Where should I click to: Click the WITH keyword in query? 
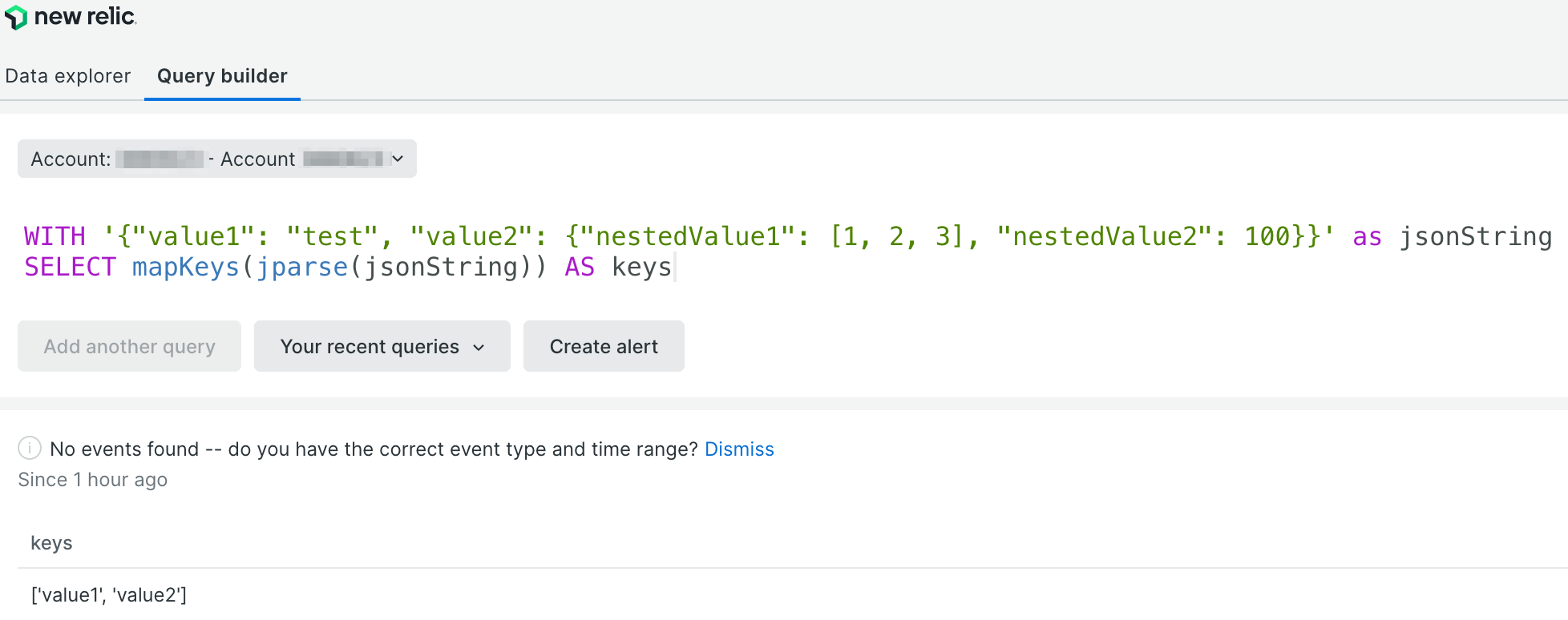point(55,236)
